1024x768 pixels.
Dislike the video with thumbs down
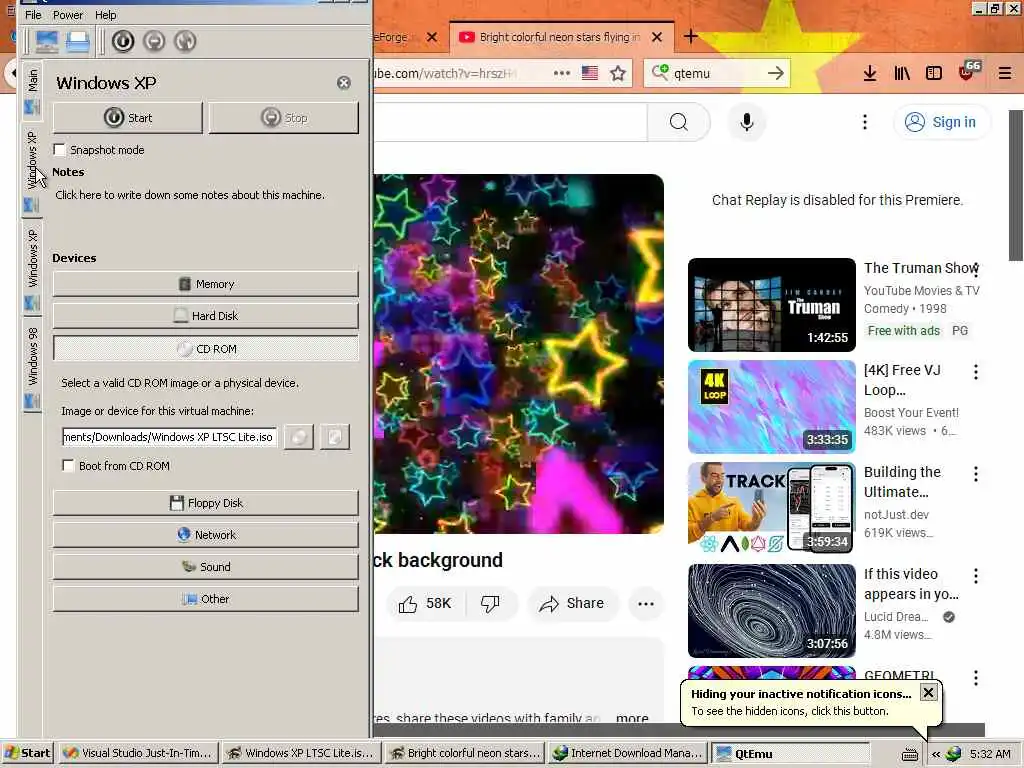[x=491, y=603]
